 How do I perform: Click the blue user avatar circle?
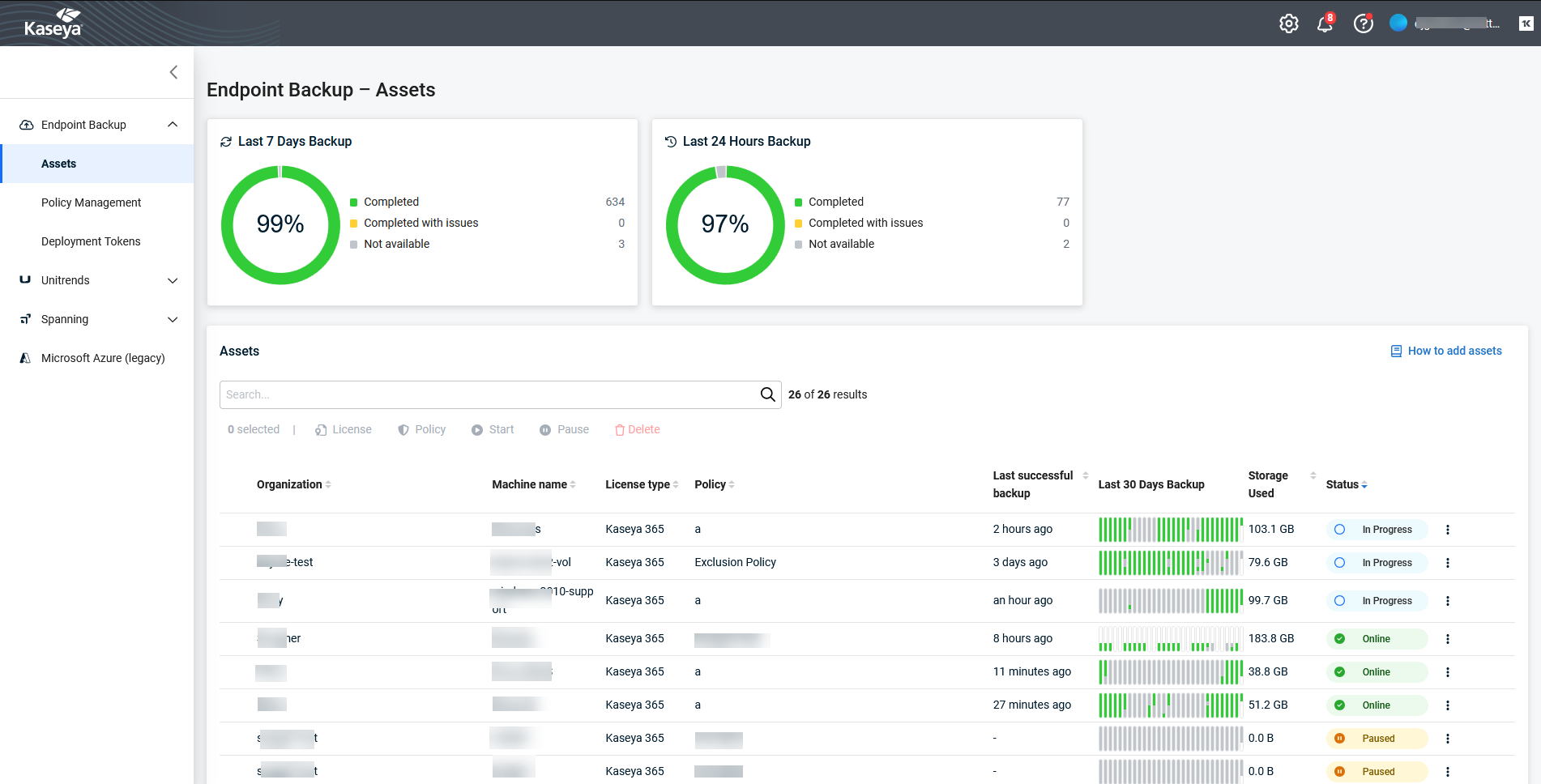click(x=1398, y=23)
